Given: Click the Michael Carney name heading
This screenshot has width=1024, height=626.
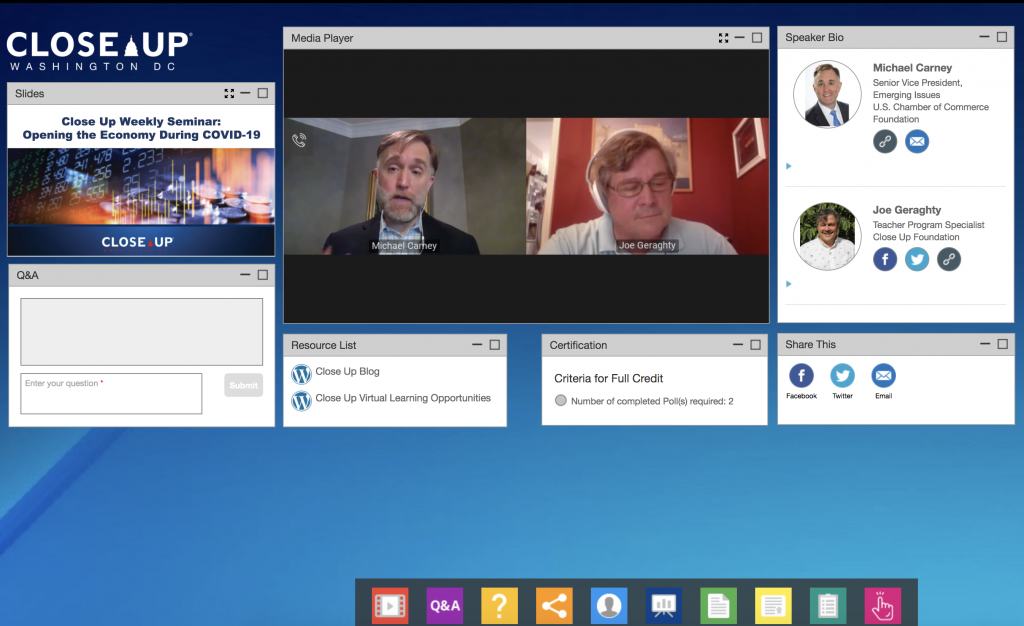Looking at the screenshot, I should [x=912, y=68].
